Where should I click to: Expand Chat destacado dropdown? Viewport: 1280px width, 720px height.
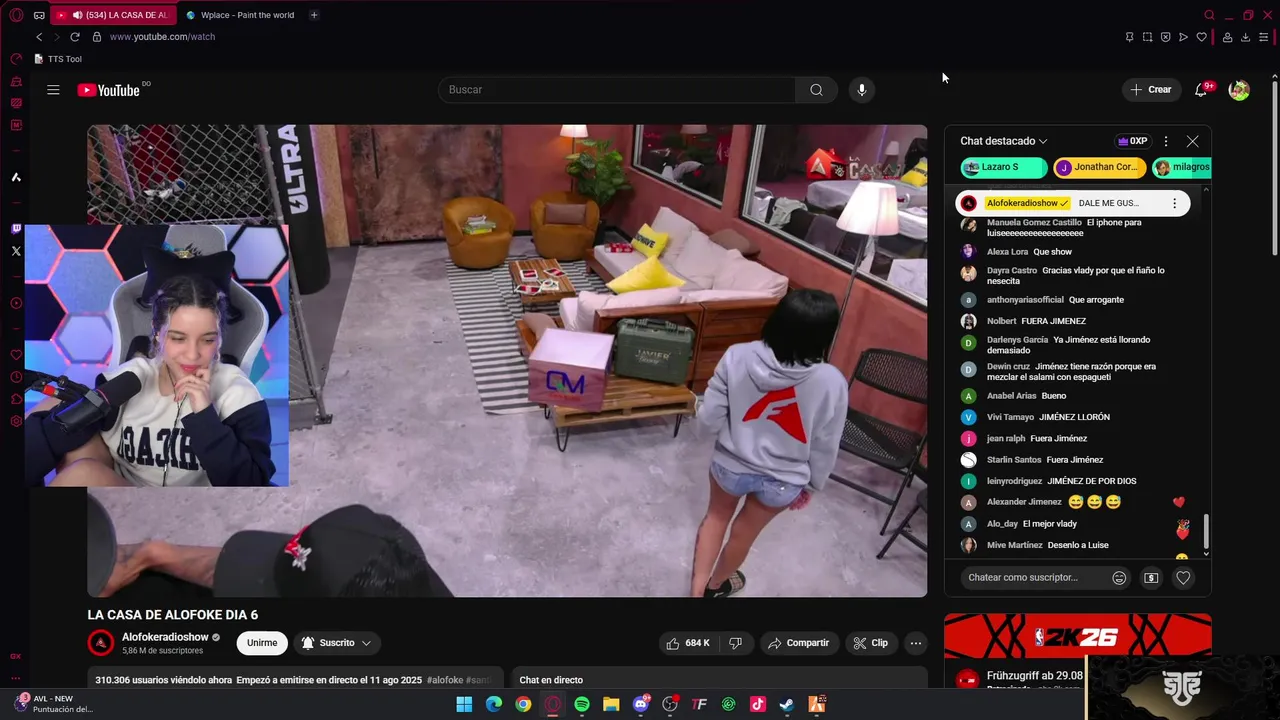(x=1004, y=141)
